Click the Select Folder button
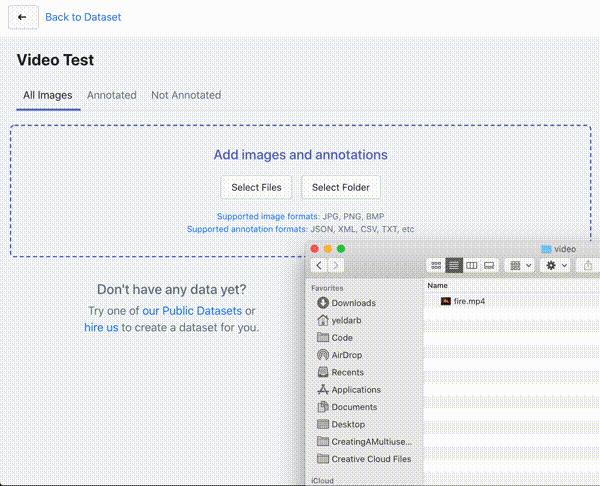Image resolution: width=600 pixels, height=486 pixels. tap(341, 188)
